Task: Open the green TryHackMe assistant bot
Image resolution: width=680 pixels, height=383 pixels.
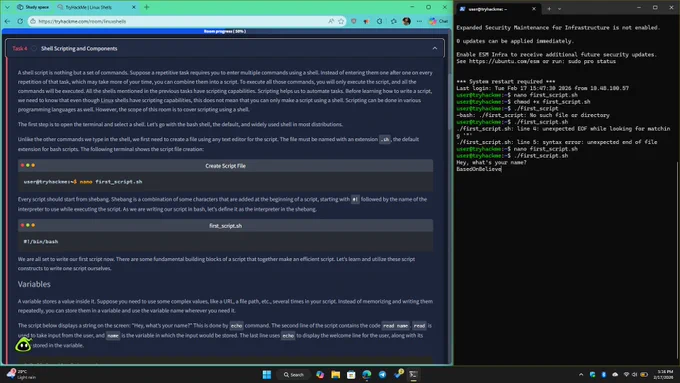Action: tap(23, 345)
